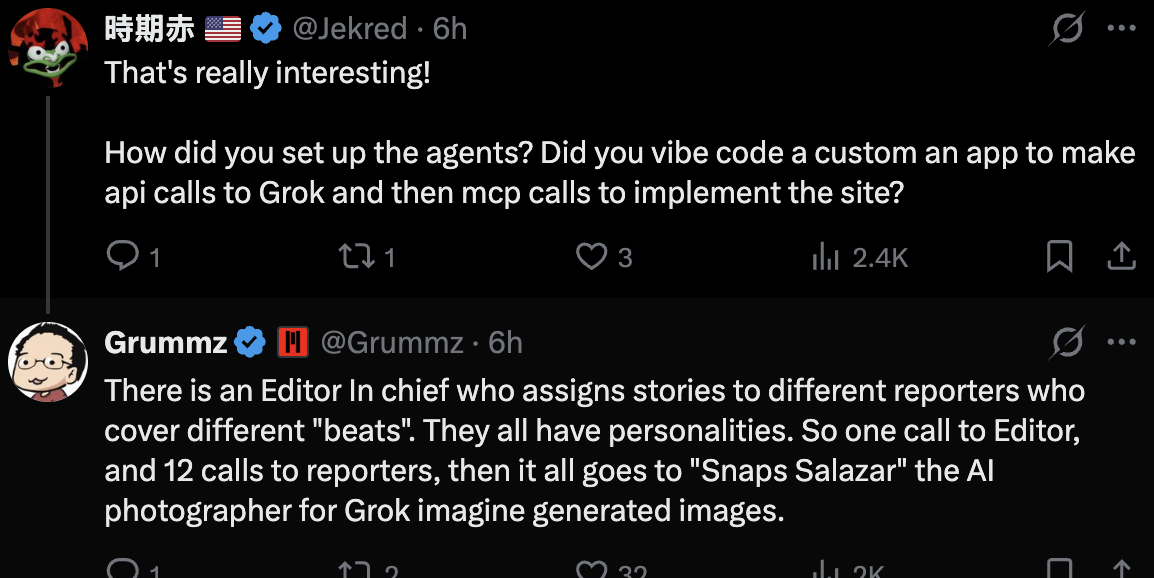Open the three-dot menu on Grummz's reply
The image size is (1154, 578).
point(1122,342)
